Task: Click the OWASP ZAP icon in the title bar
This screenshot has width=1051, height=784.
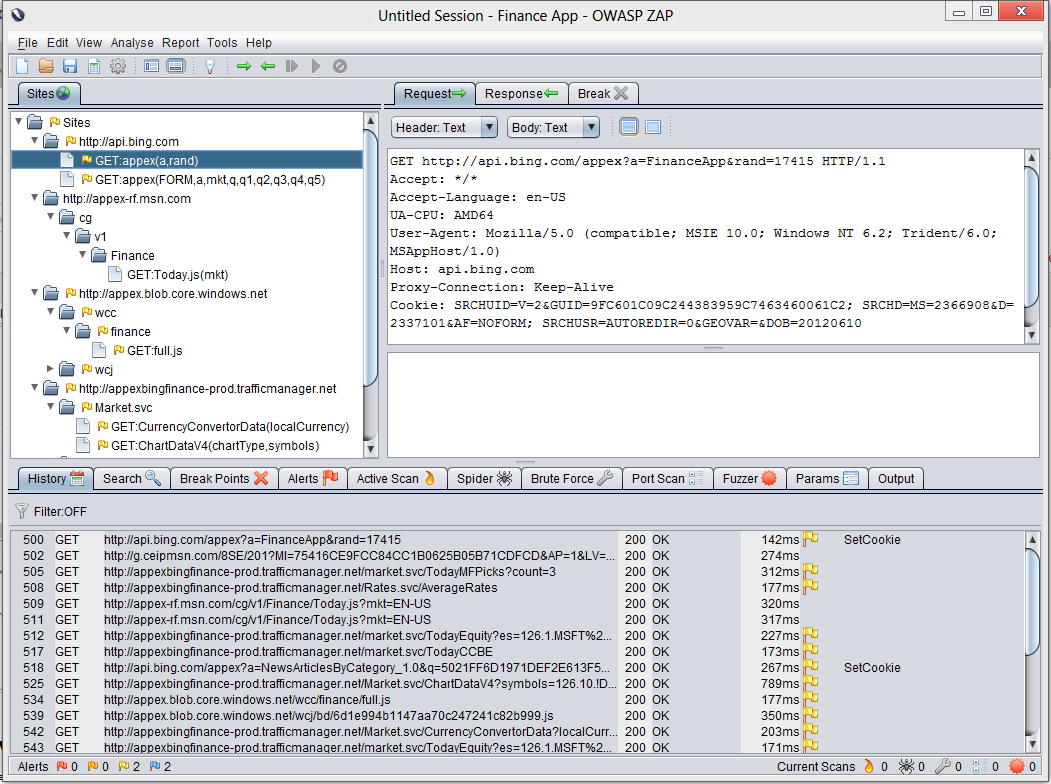Action: point(18,15)
